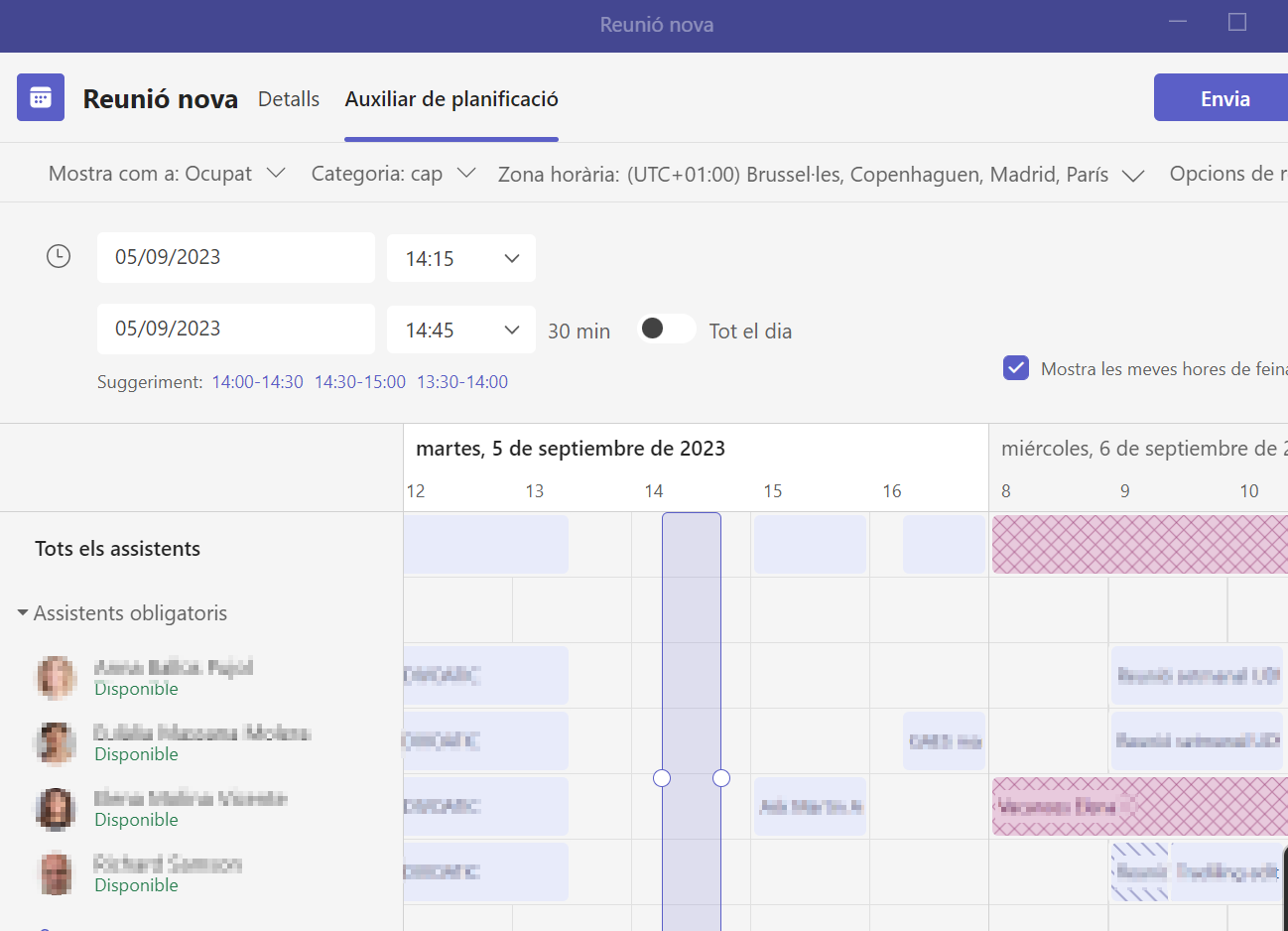This screenshot has height=931, width=1288.
Task: Click the left handle of selected time slot
Action: pyautogui.click(x=662, y=778)
